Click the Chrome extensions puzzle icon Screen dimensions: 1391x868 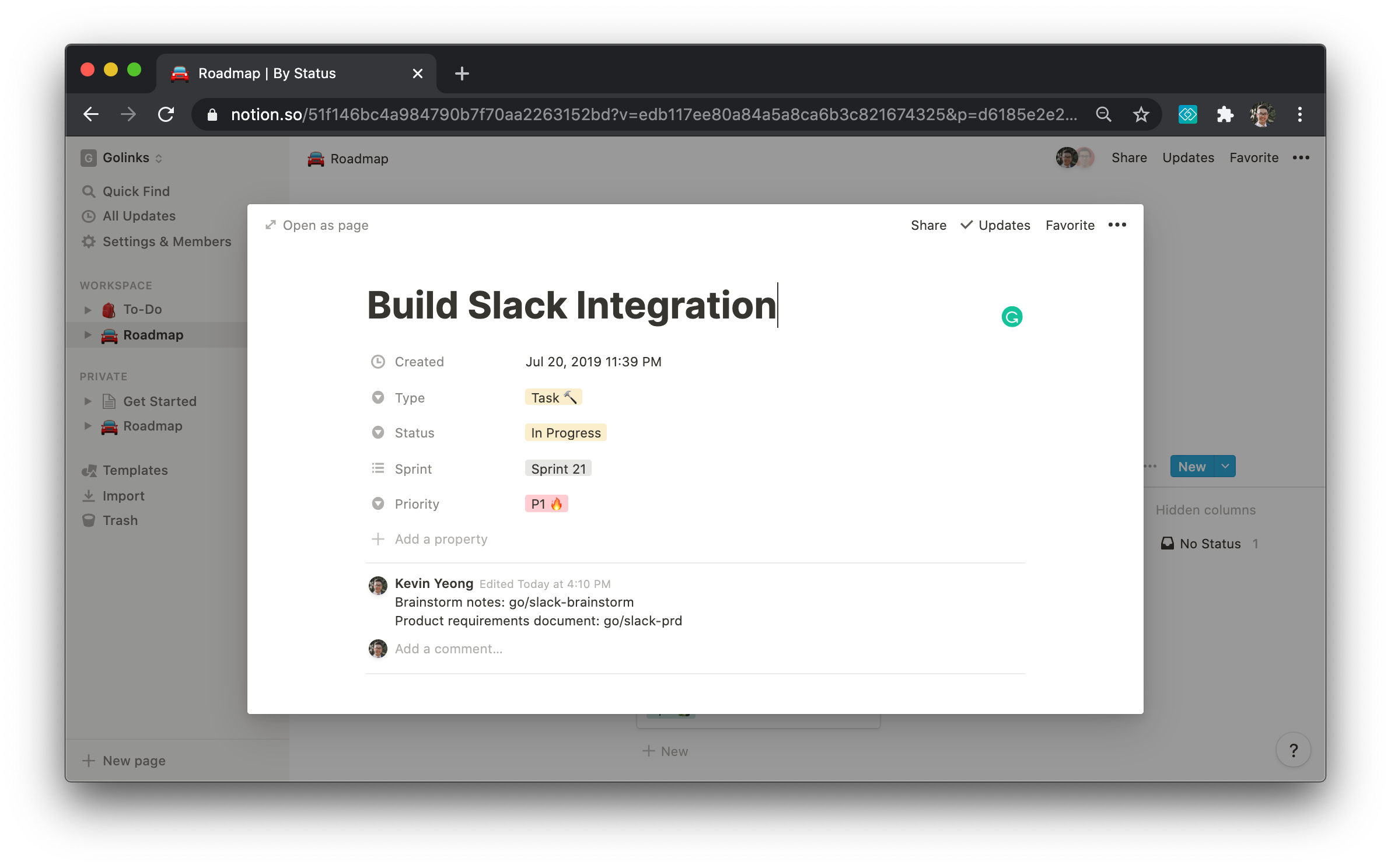coord(1225,114)
